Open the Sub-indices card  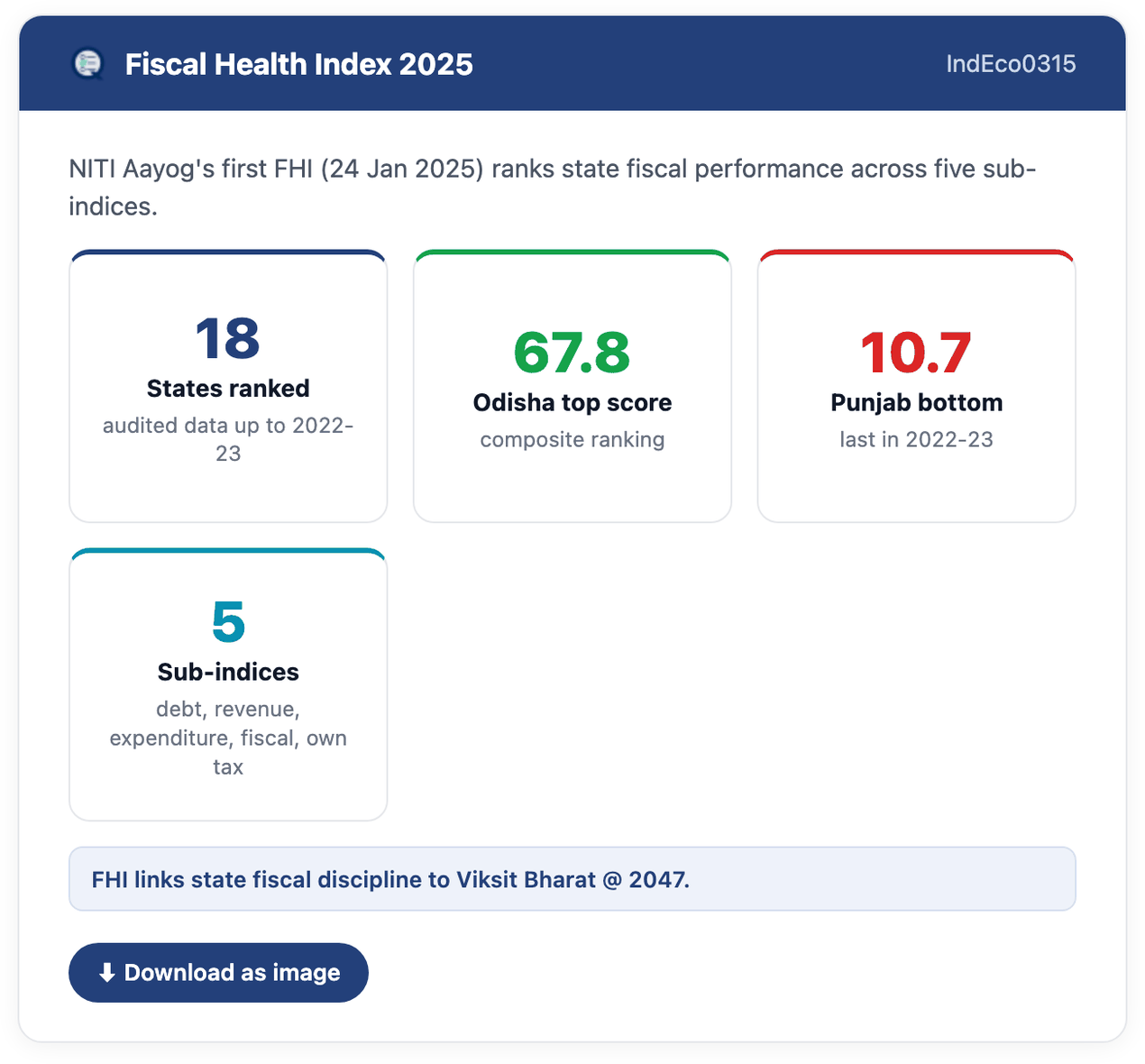click(x=228, y=684)
